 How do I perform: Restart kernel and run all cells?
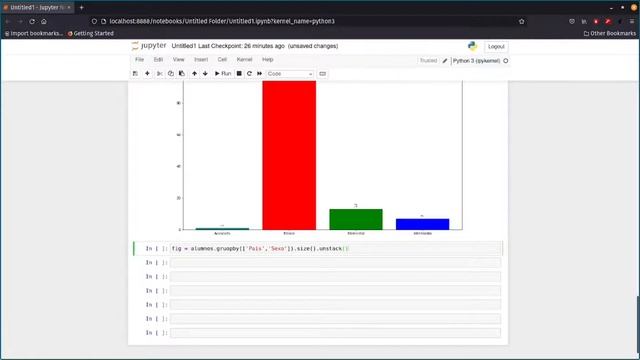(260, 73)
